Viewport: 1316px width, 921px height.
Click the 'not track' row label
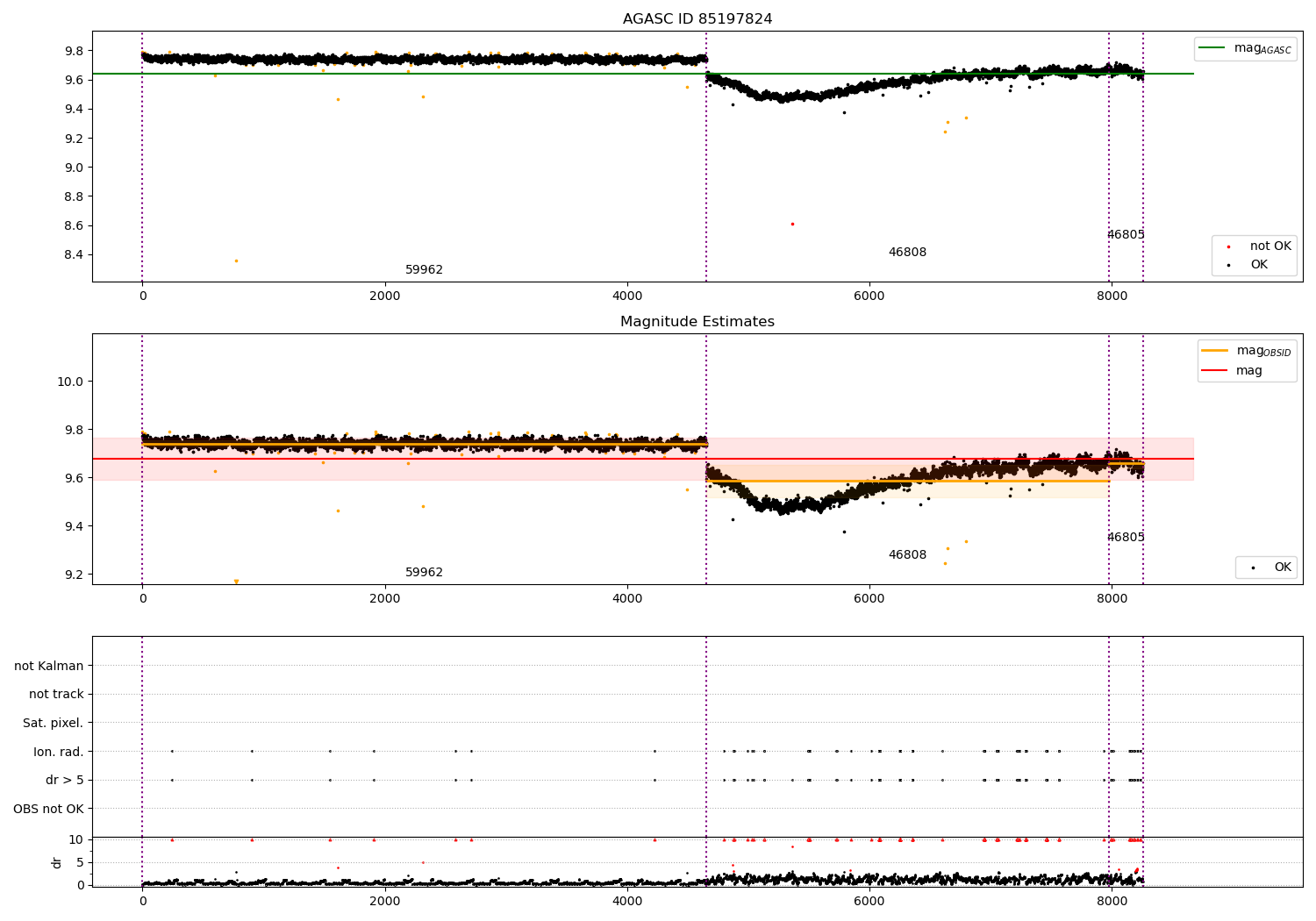pos(56,695)
